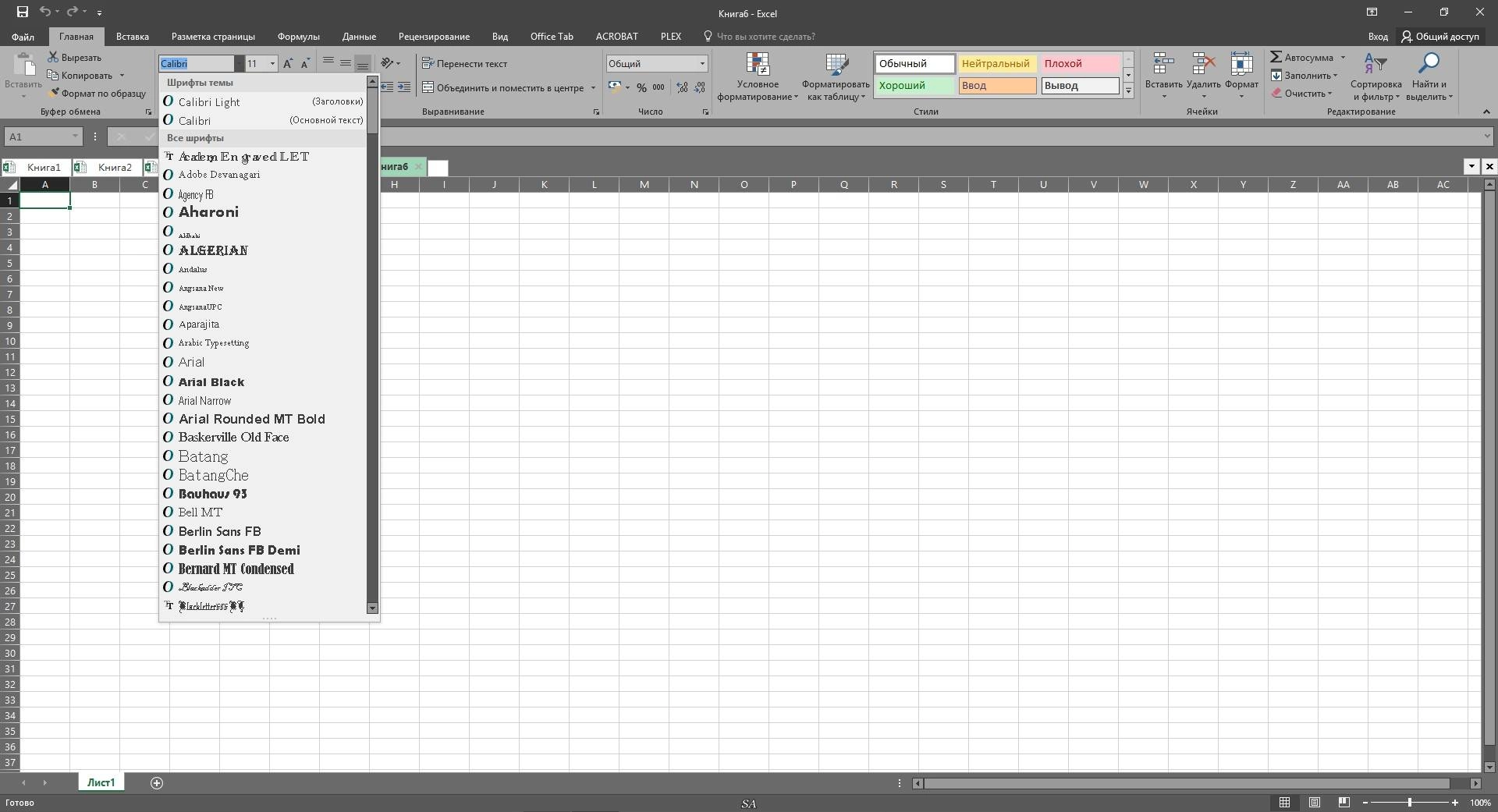Open Сортировка и фильтр menu
This screenshot has height=812, width=1498.
click(x=1376, y=76)
